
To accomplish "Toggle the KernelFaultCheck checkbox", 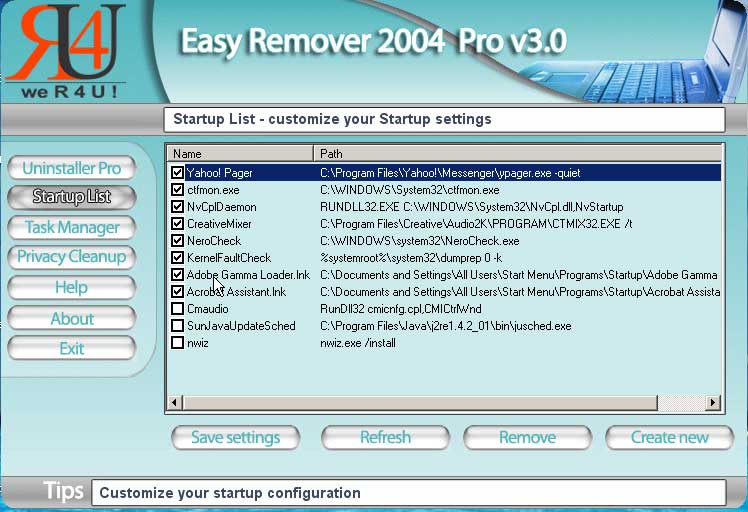I will [177, 258].
